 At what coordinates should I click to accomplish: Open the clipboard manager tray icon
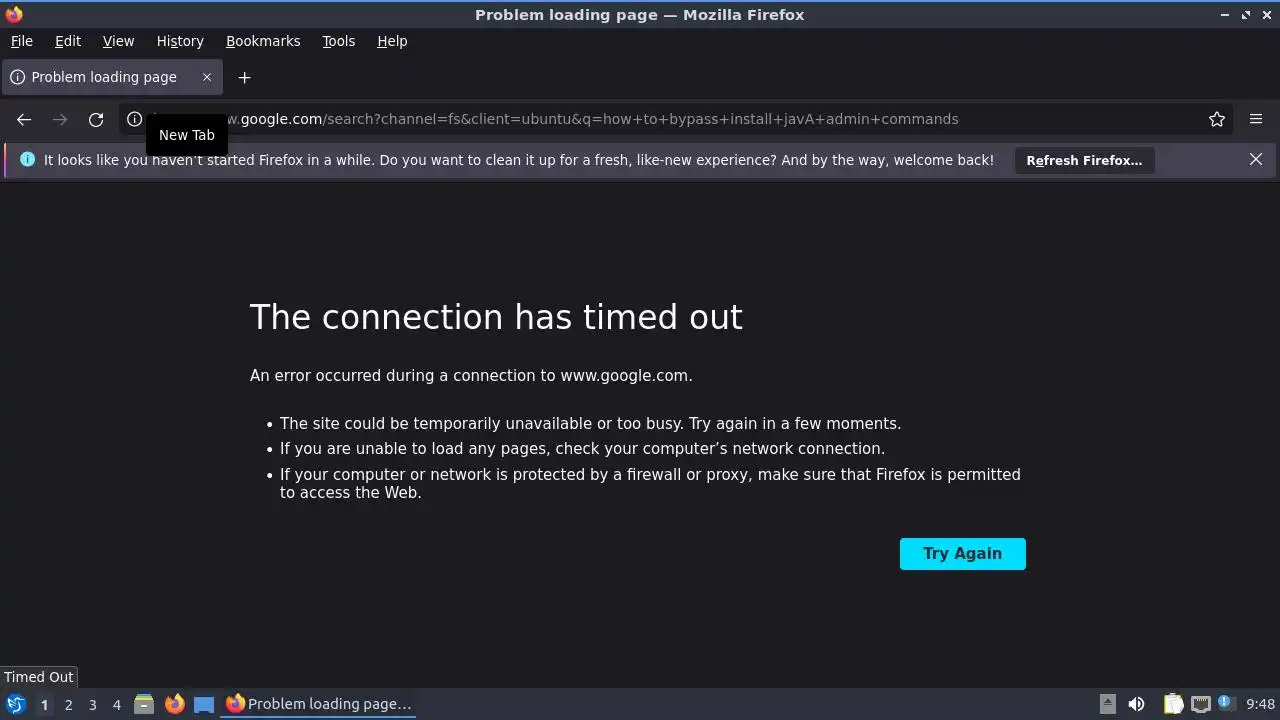[1173, 704]
